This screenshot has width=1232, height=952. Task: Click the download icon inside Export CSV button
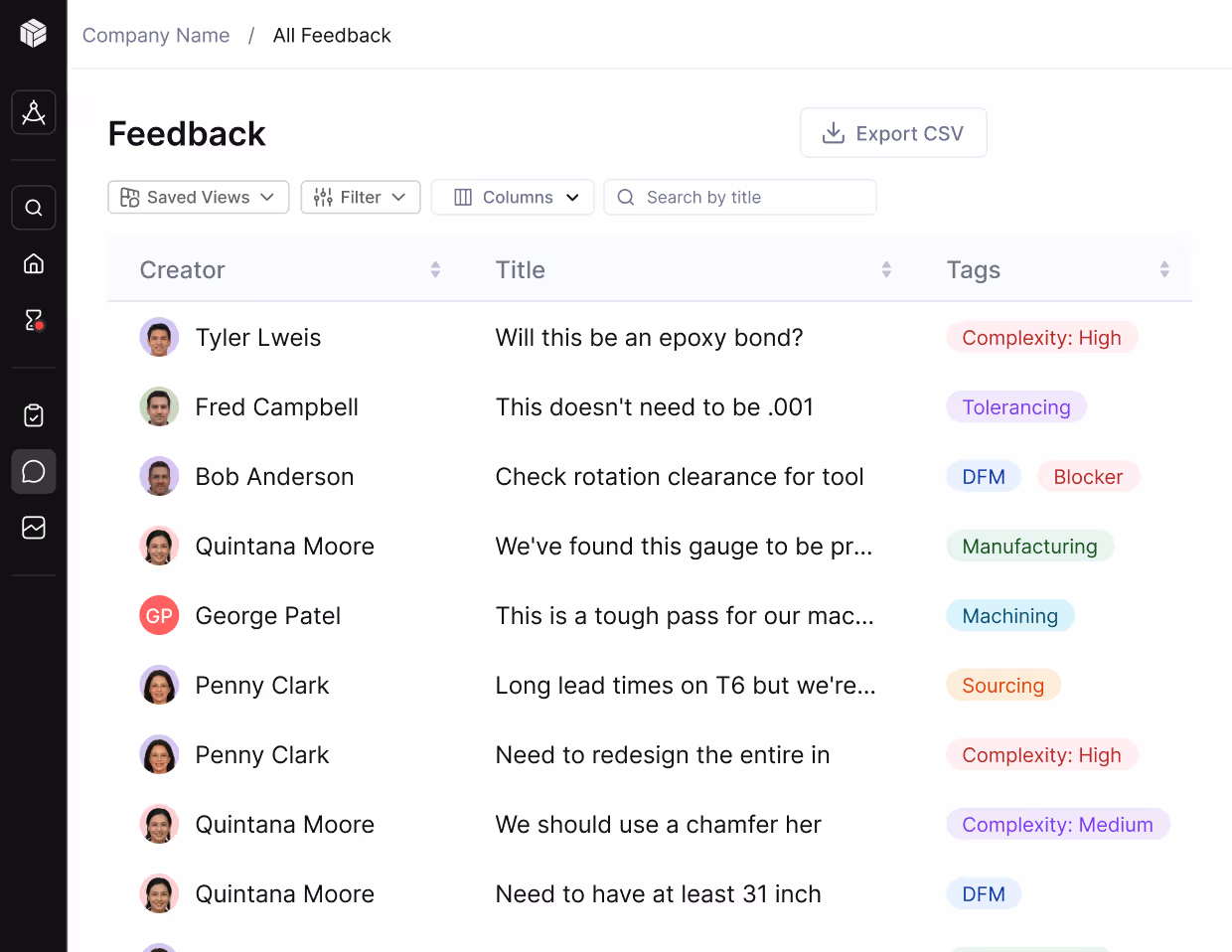pos(832,132)
